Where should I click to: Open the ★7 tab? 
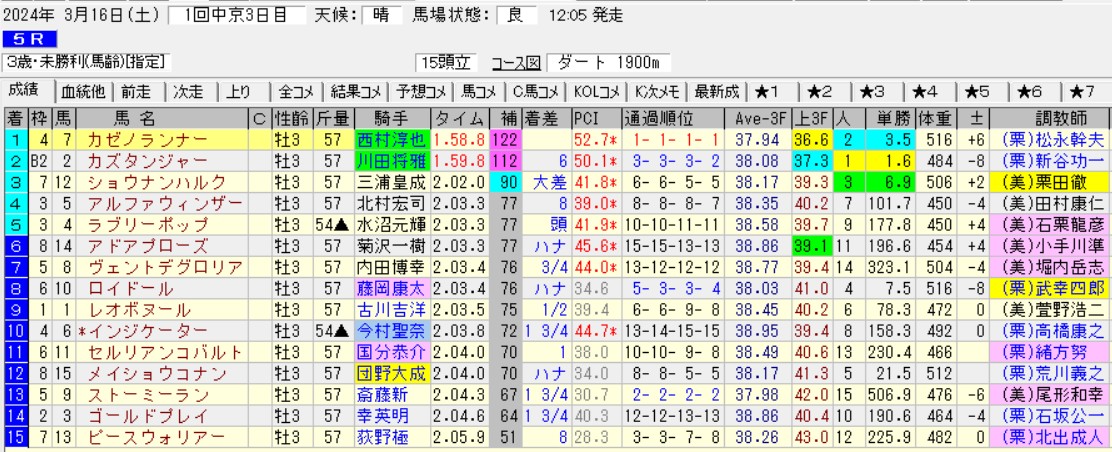point(1083,92)
